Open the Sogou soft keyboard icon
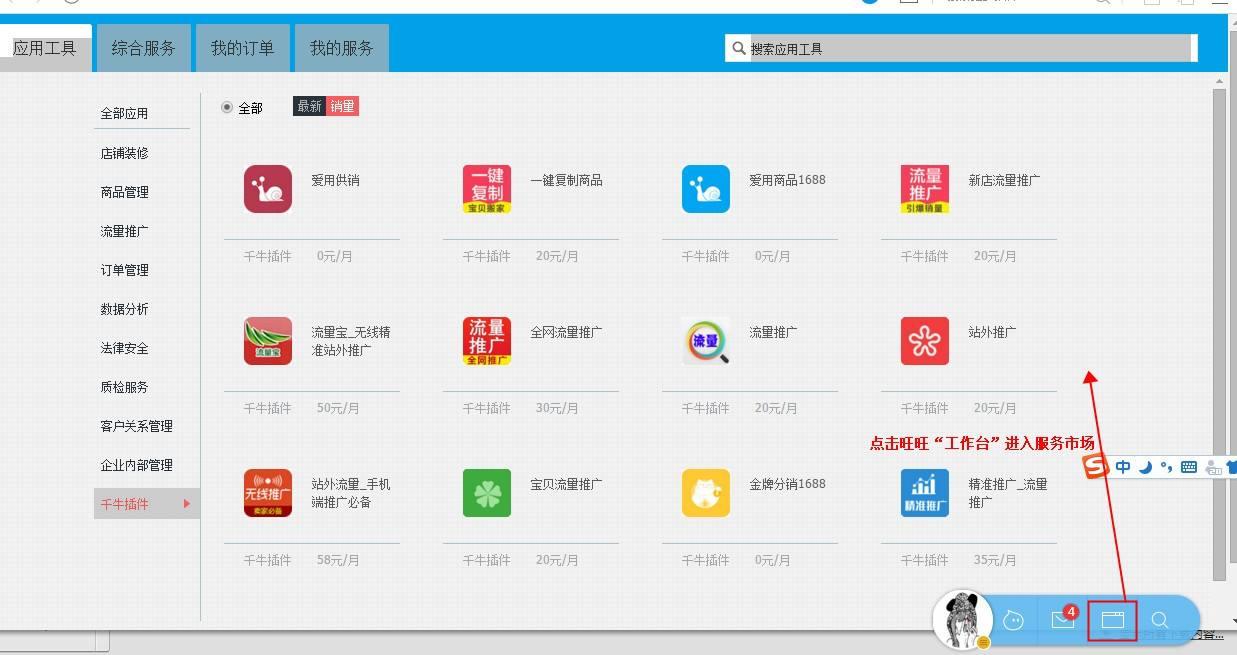This screenshot has width=1237, height=655. (1189, 467)
